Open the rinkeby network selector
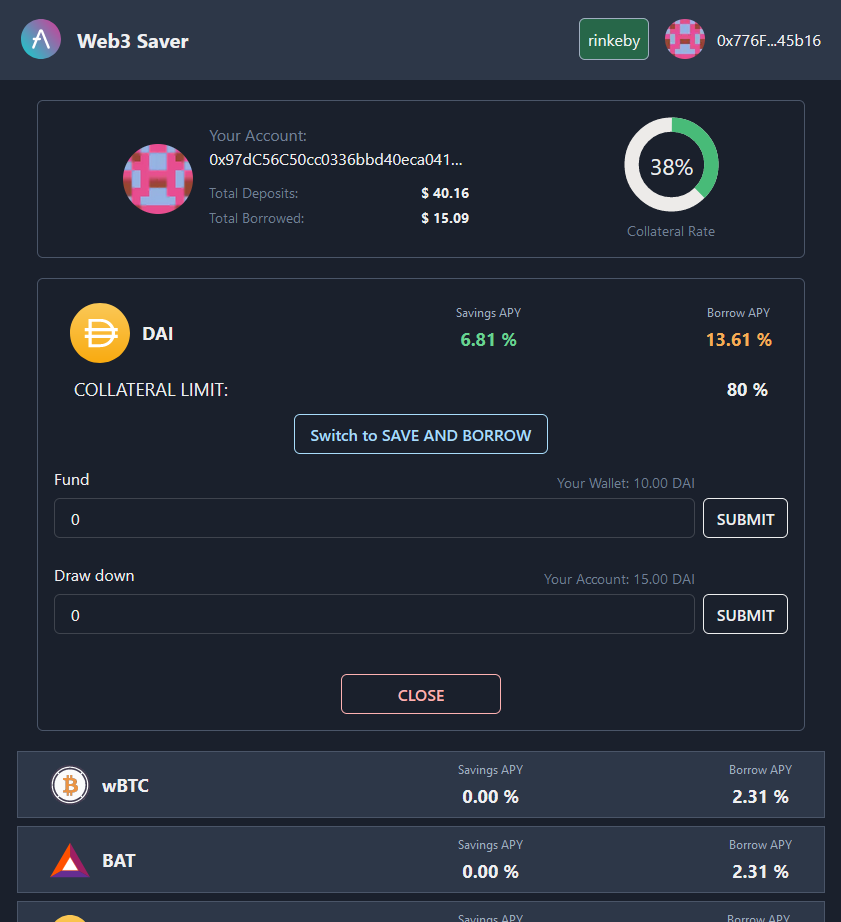 click(x=614, y=40)
